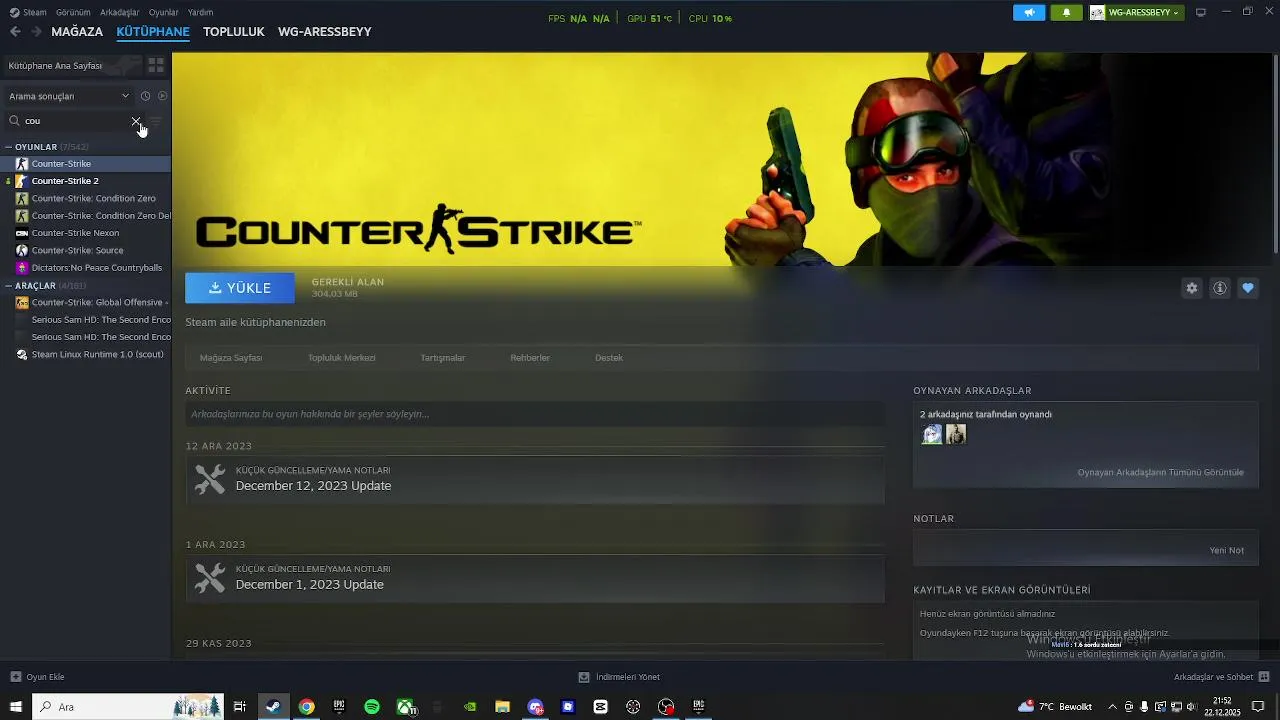Switch to Big Picture mode
The image size is (1280, 720).
1201,12
